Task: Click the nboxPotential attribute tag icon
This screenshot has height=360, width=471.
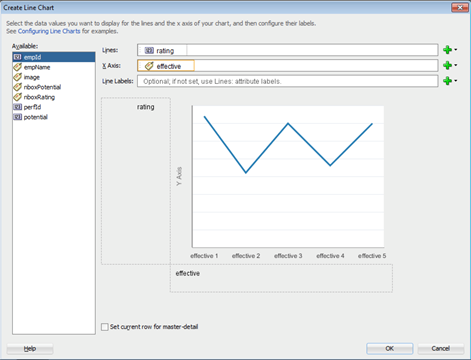Action: tap(18, 87)
